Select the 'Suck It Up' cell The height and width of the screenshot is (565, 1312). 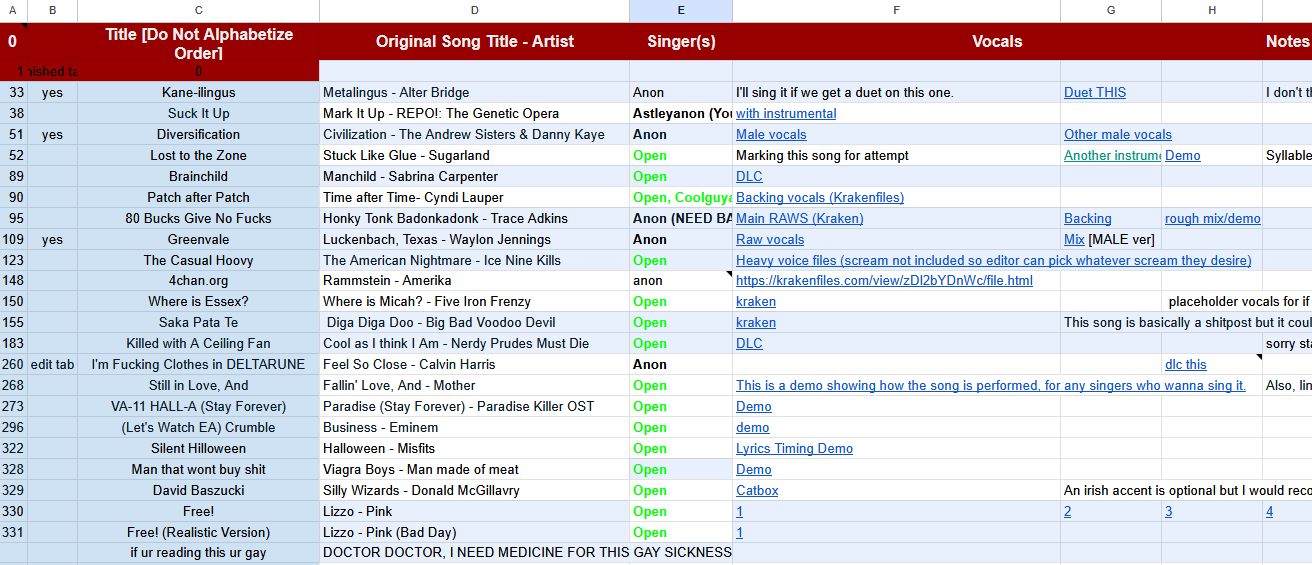click(x=199, y=113)
